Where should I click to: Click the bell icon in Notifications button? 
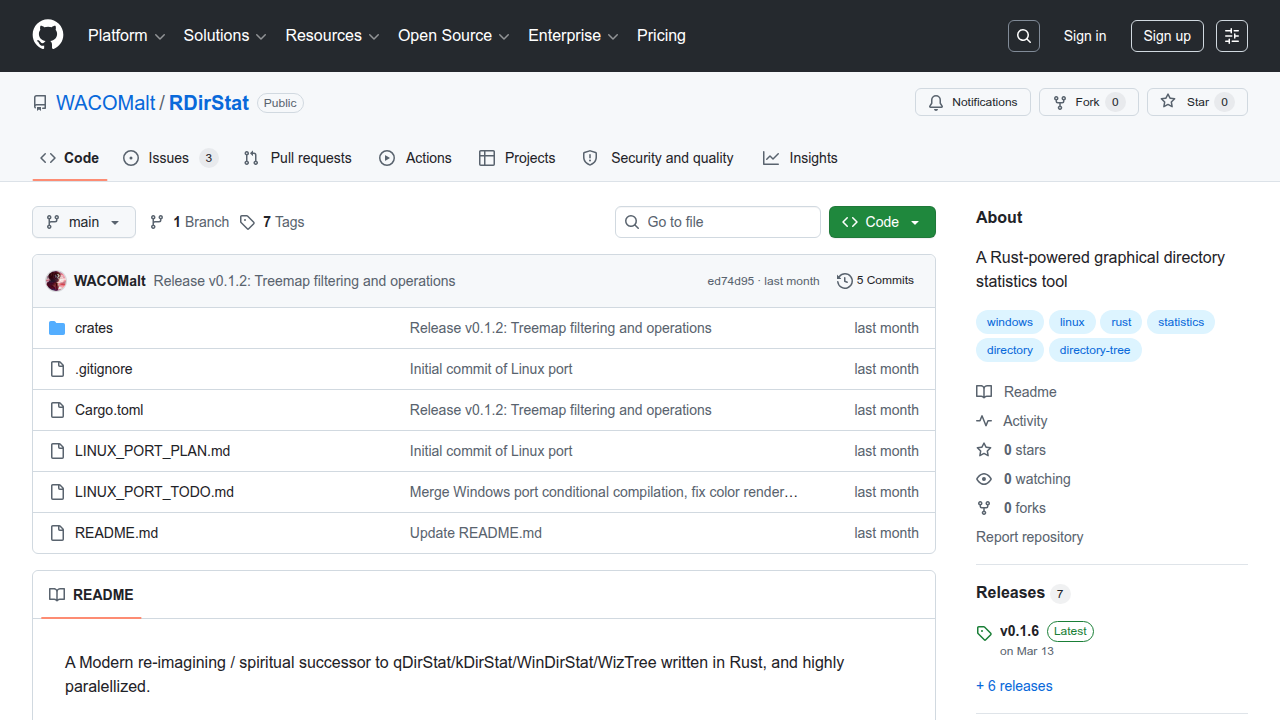(x=936, y=102)
